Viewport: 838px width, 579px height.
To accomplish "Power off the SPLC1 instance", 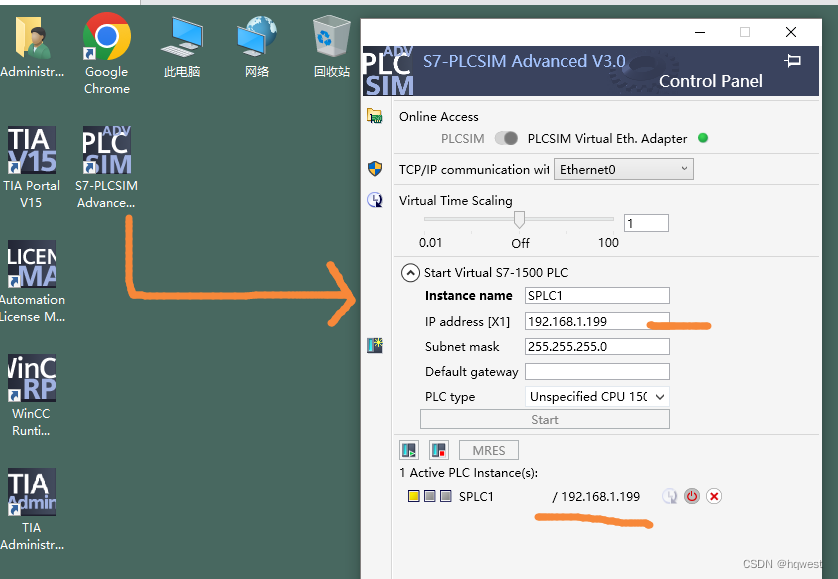I will 692,496.
